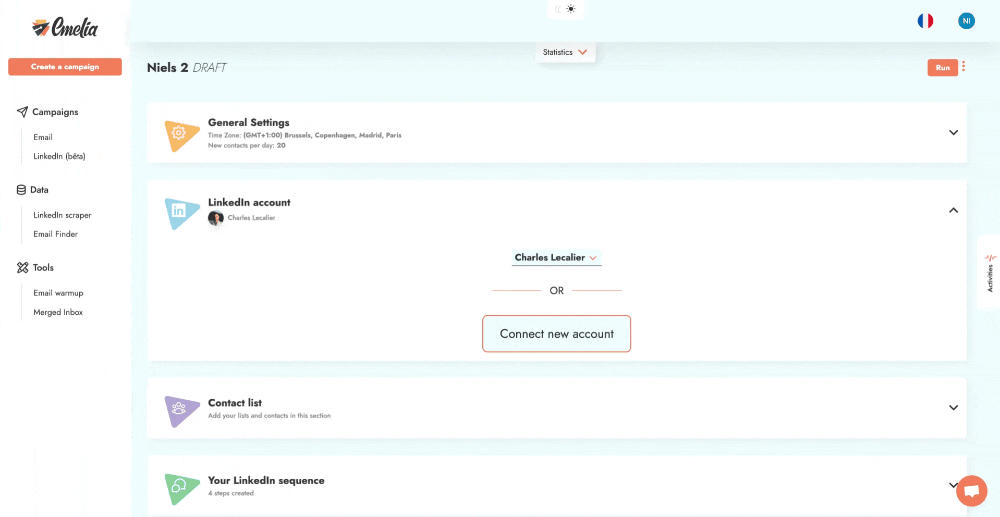Click the Emelia logo
1000x517 pixels.
click(65, 28)
